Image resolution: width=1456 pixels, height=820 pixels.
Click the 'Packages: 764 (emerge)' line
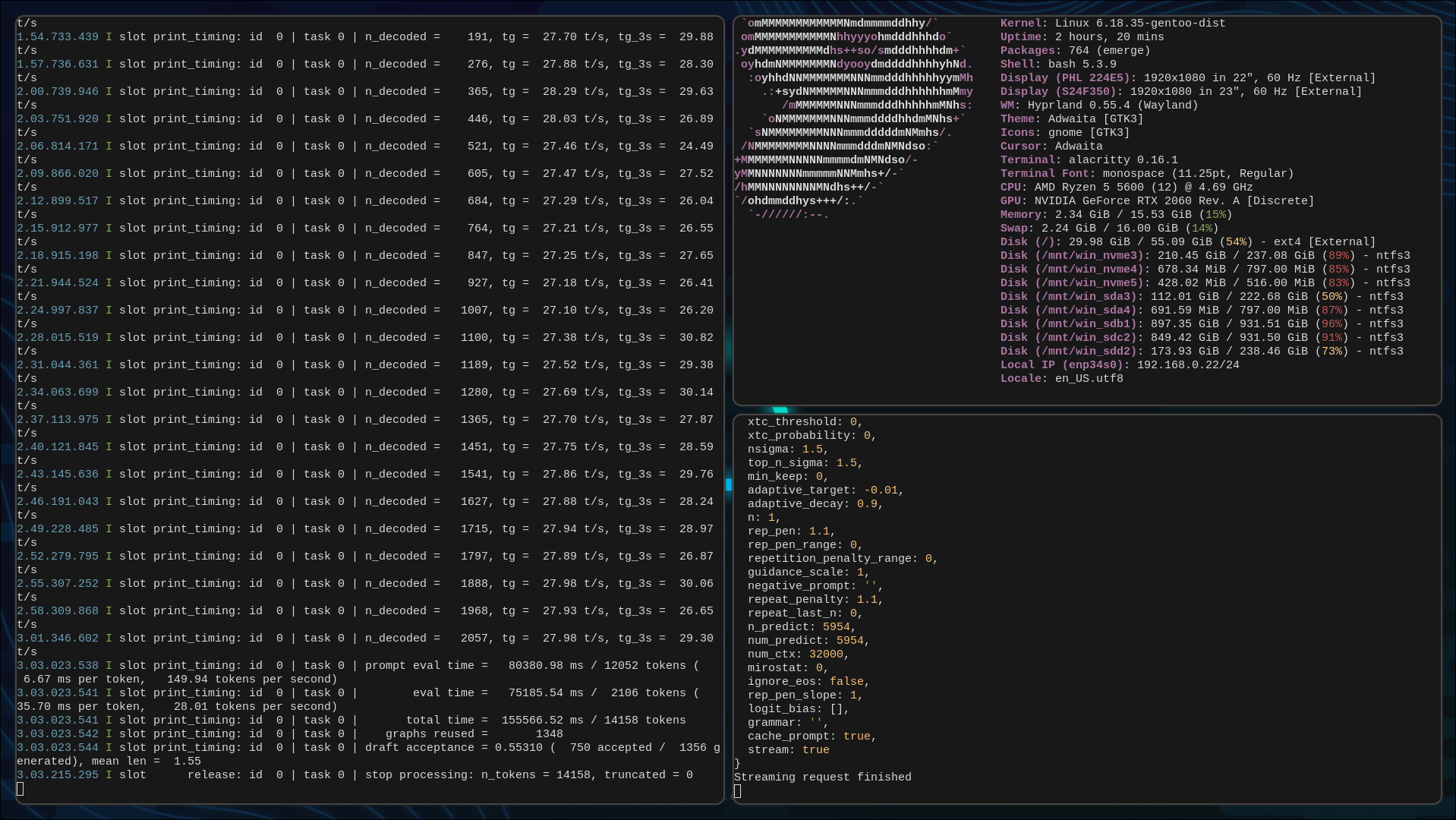[1076, 51]
